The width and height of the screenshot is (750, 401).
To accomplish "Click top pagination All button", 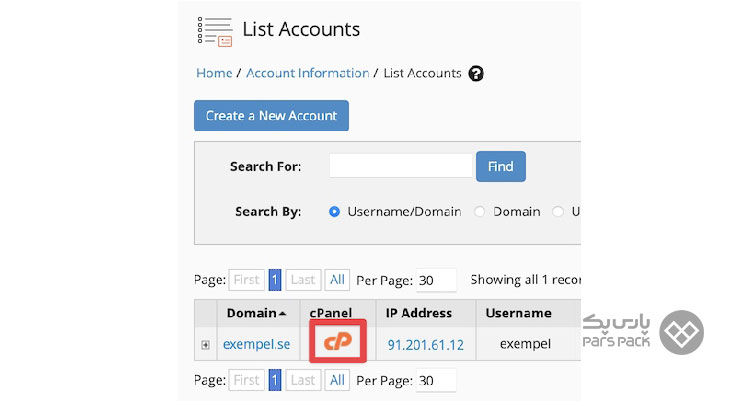I will 337,280.
